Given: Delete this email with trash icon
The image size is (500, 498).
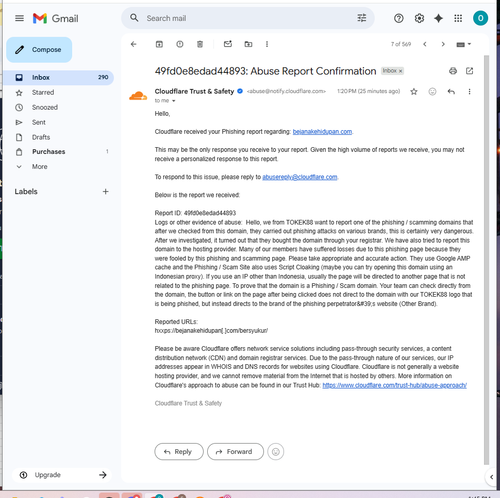Looking at the screenshot, I should click(x=200, y=44).
